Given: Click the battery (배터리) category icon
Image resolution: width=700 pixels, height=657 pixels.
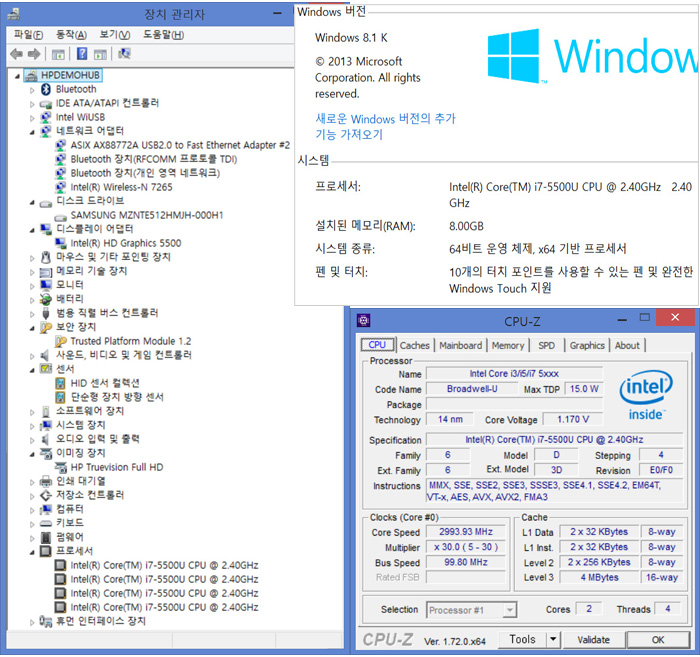Looking at the screenshot, I should [x=46, y=299].
